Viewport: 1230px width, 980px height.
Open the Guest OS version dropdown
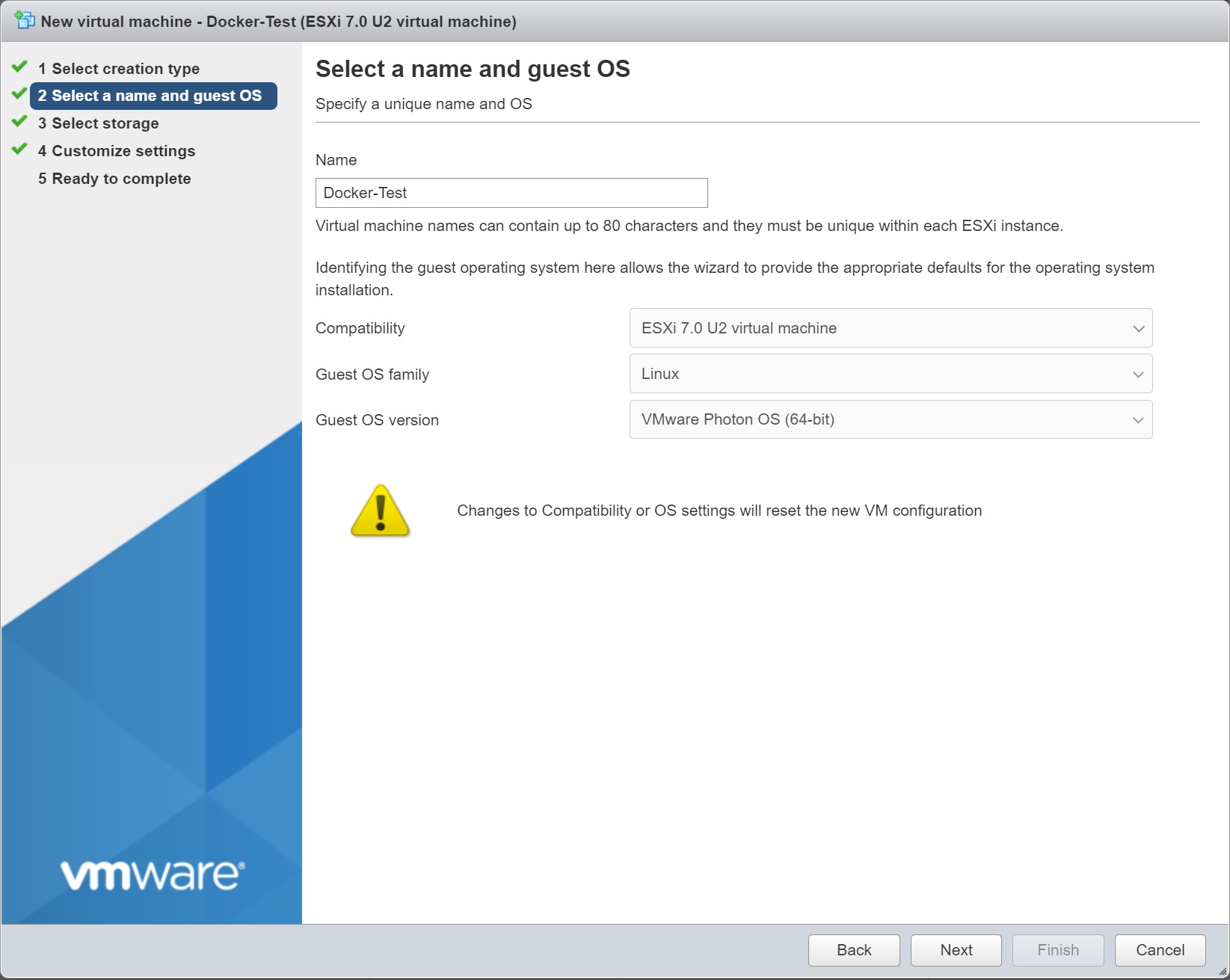[891, 419]
